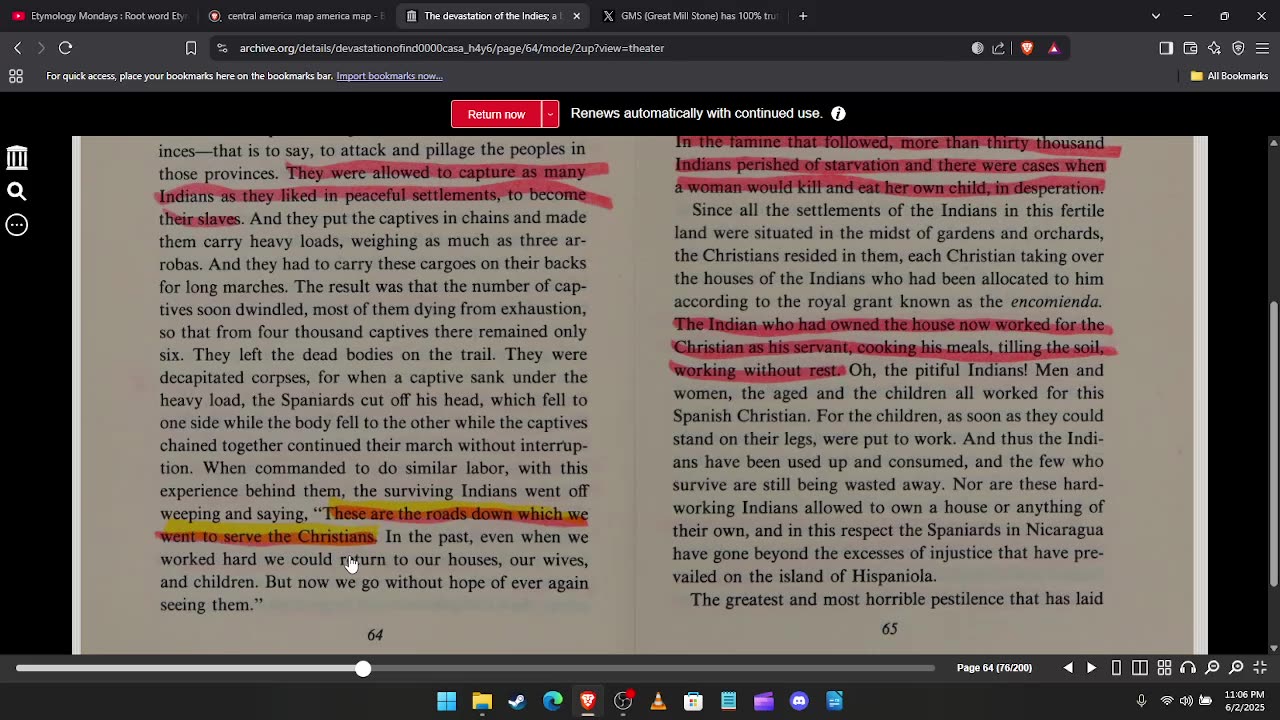Open Notepad from the taskbar
1280x720 pixels.
(728, 701)
